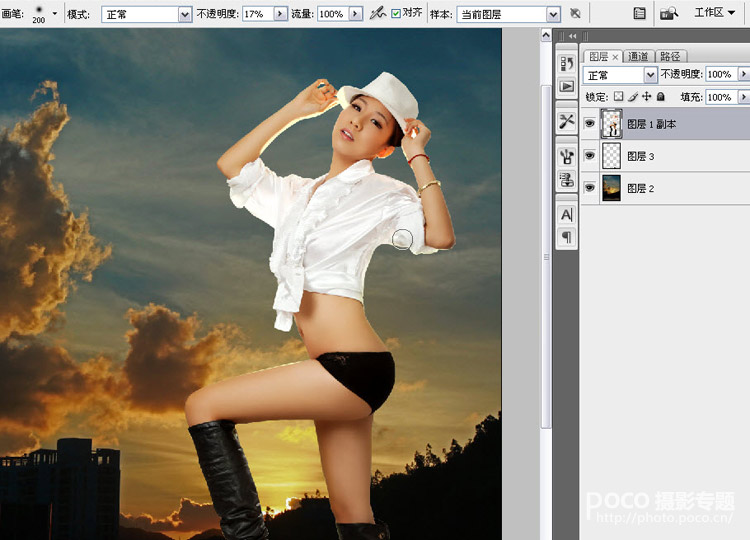Hide the 图层 2 layer eye

click(x=590, y=187)
